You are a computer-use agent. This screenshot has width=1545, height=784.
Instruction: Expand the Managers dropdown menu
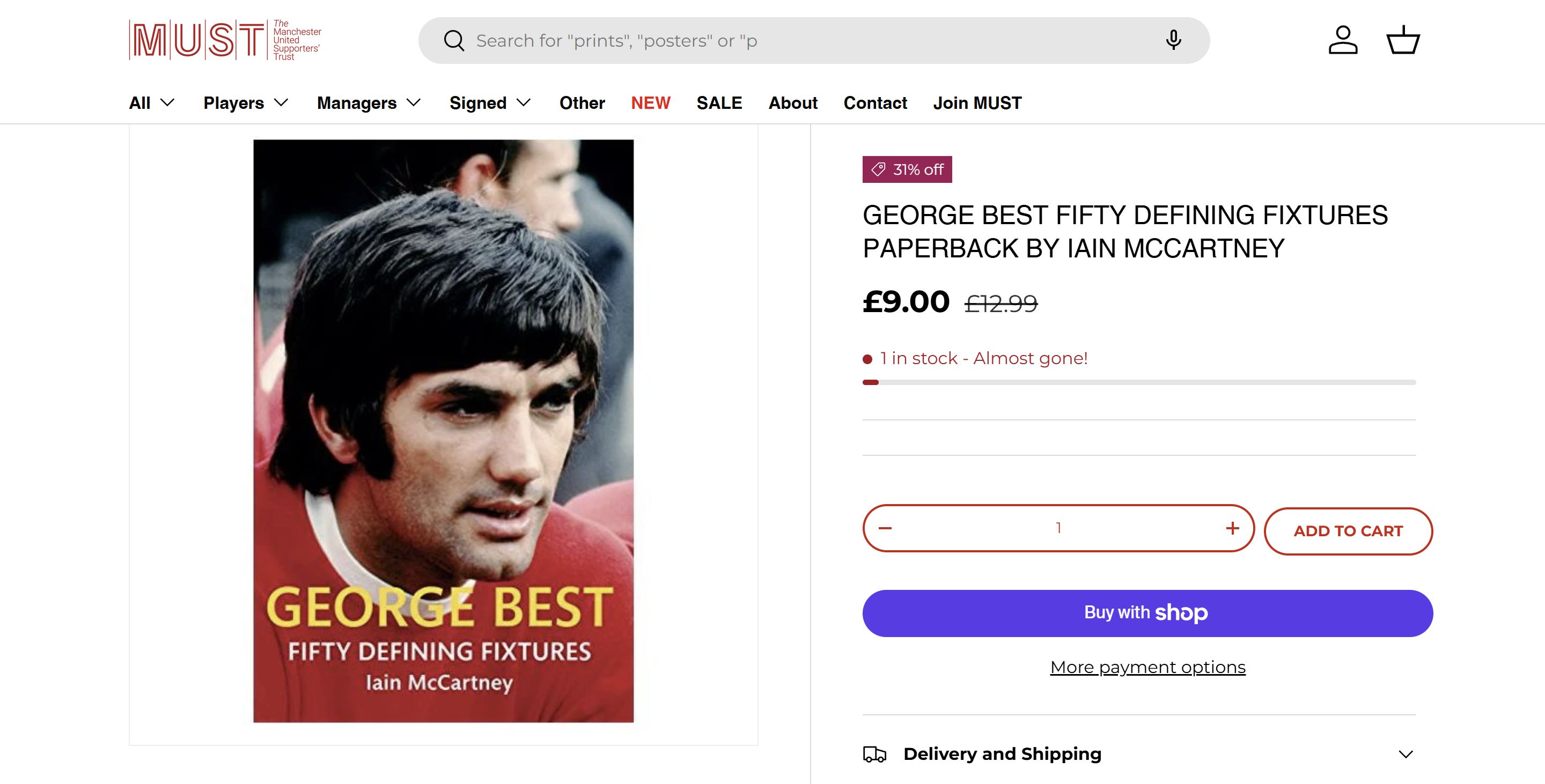[369, 103]
